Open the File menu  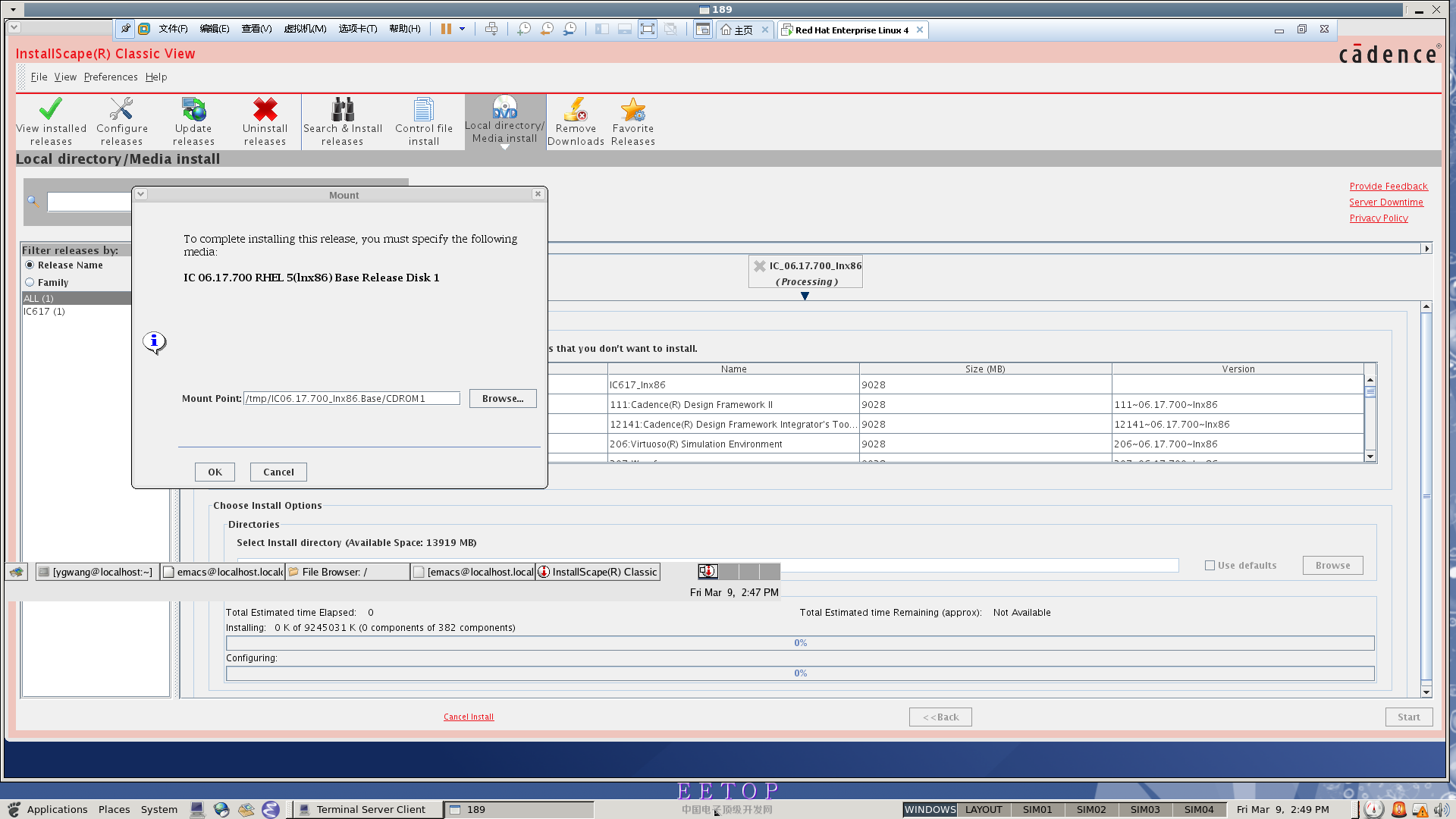[x=39, y=77]
